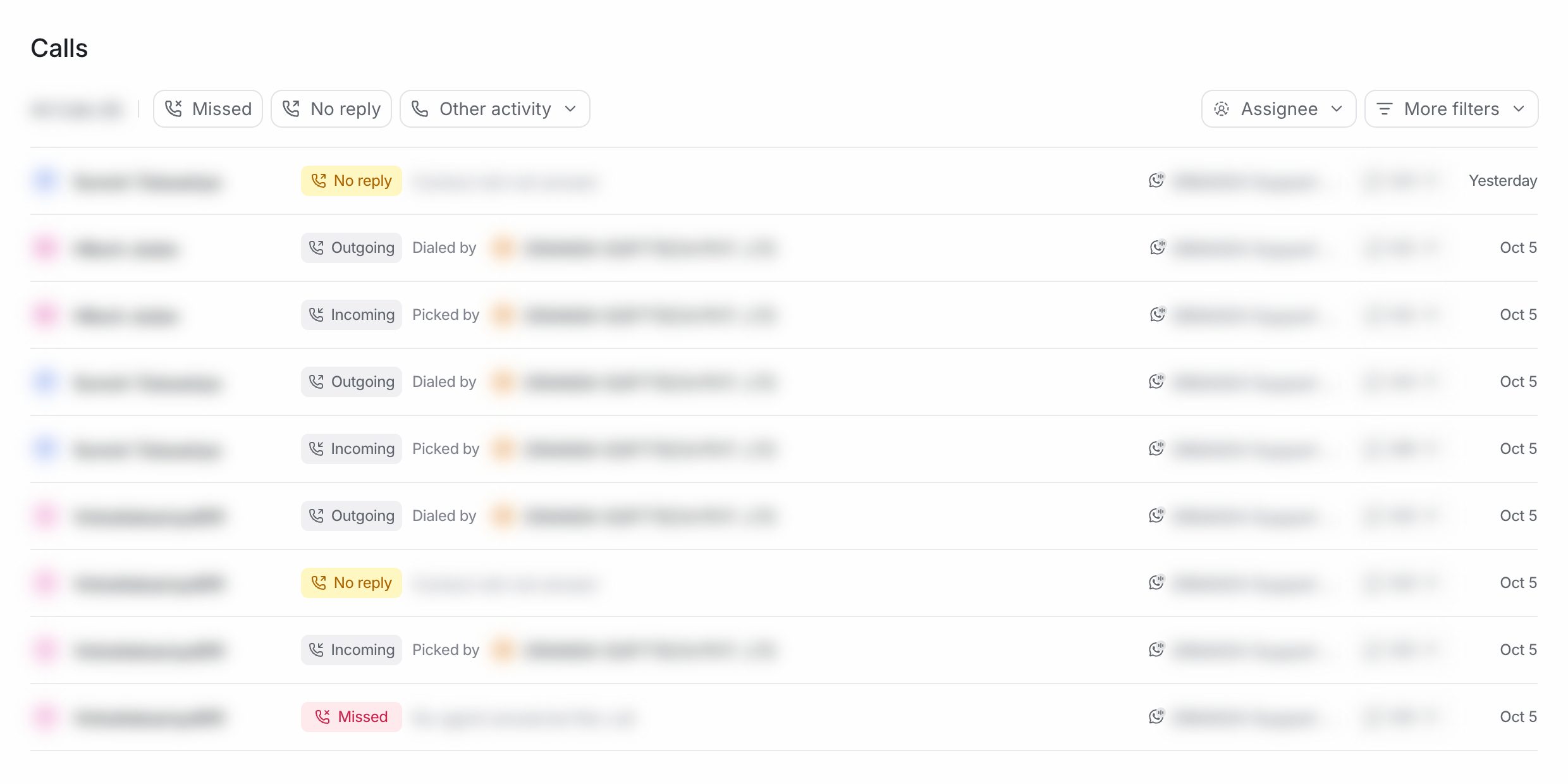
Task: Click the Oct 5 date in Missed row
Action: 1518,717
